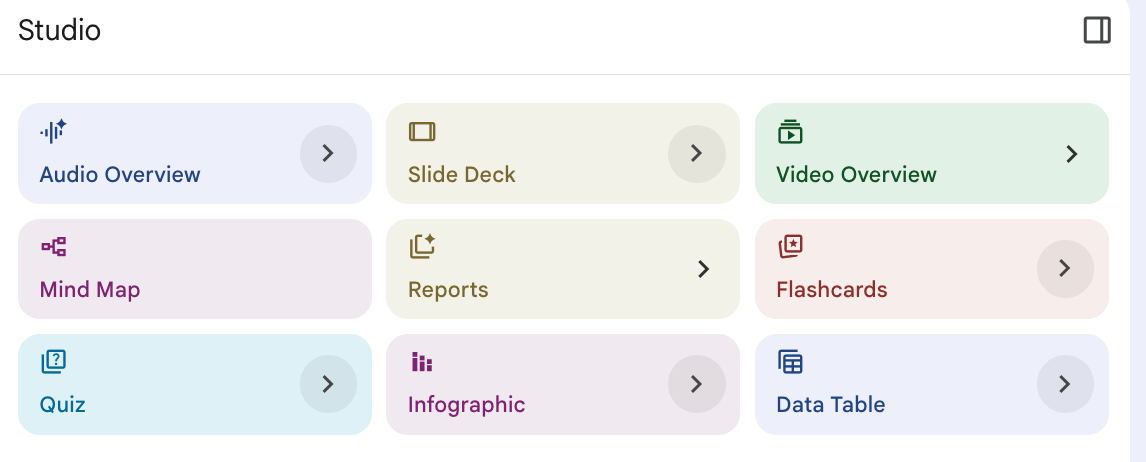
Task: Expand Flashcards options chevron
Action: tap(1064, 268)
